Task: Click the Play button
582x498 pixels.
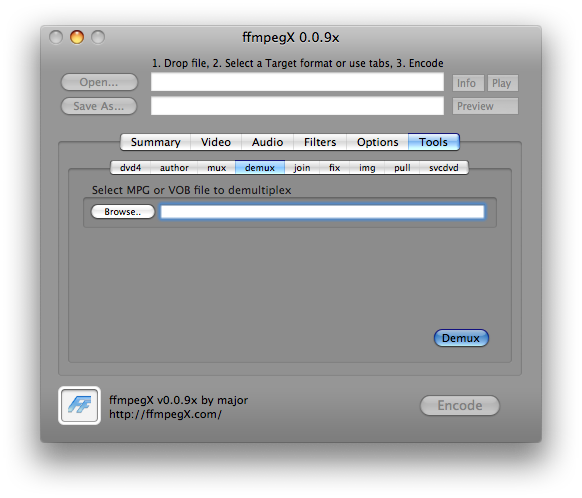Action: tap(503, 83)
